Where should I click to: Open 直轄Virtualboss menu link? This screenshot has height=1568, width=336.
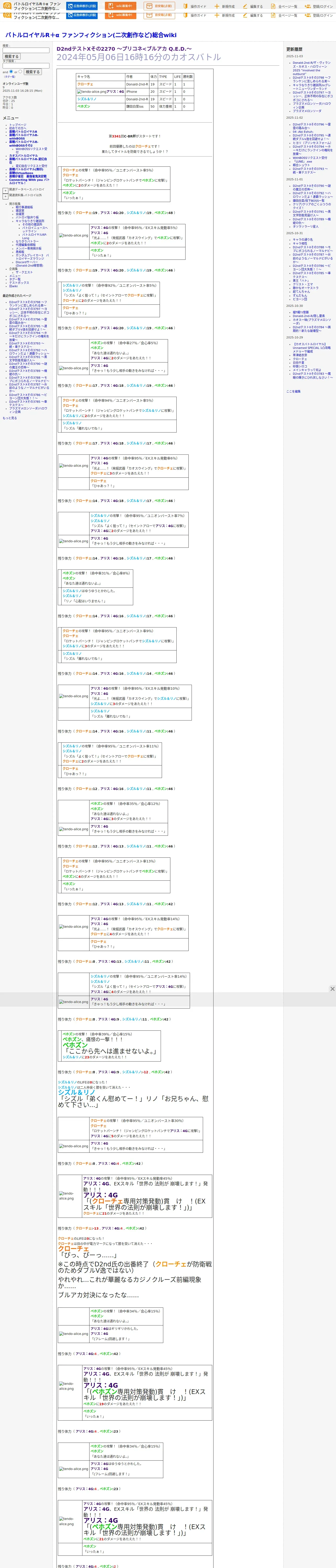(x=21, y=173)
